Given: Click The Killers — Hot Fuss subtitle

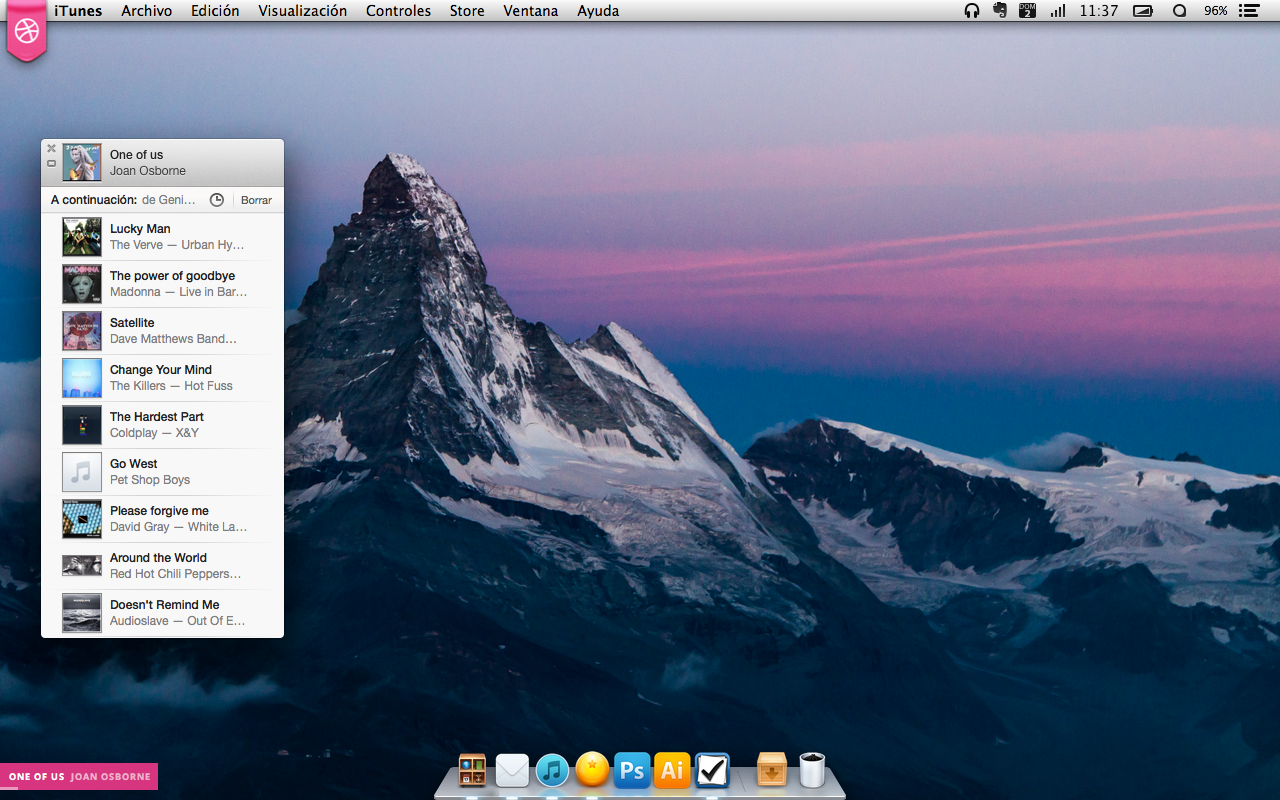Looking at the screenshot, I should (x=171, y=386).
